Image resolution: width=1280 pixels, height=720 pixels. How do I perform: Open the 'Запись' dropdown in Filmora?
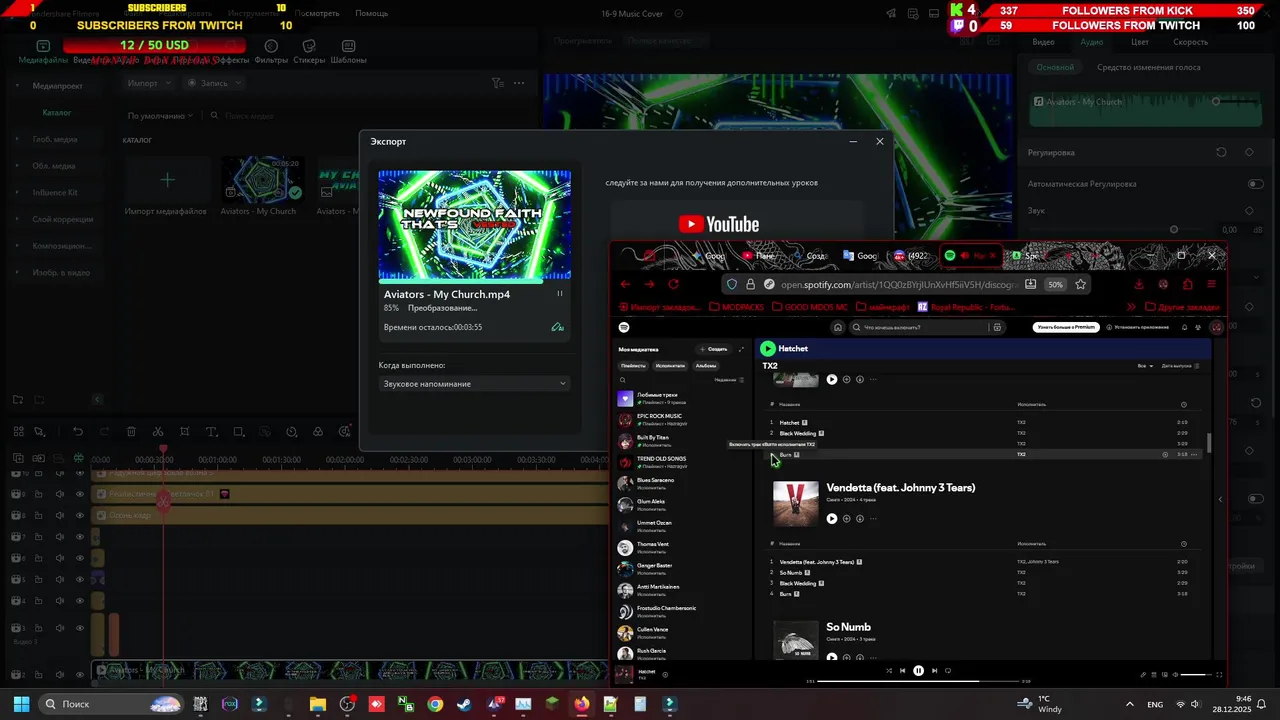[x=215, y=83]
